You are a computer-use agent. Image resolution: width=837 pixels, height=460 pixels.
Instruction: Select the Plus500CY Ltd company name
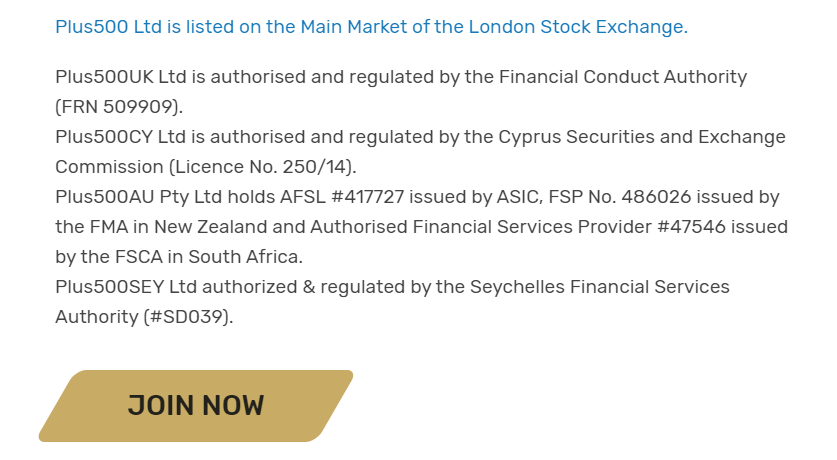[121, 137]
